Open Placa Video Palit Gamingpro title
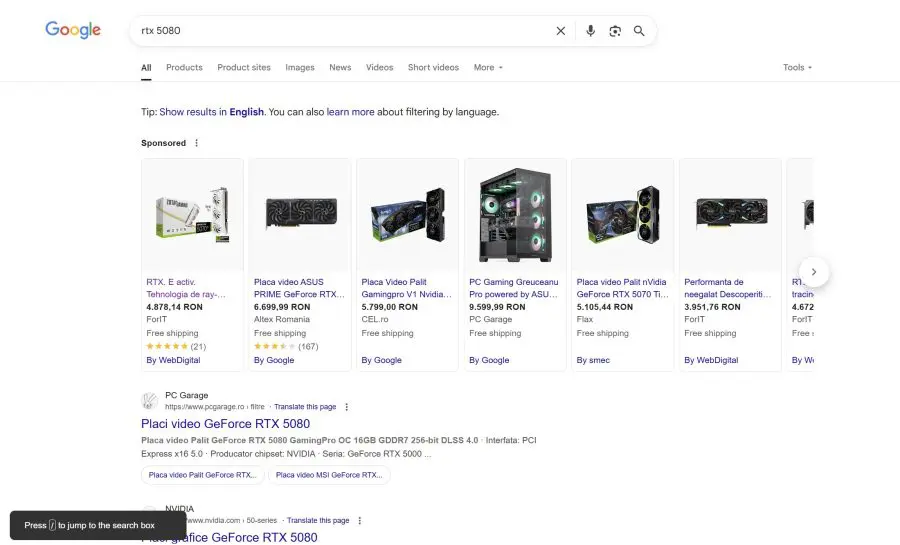 click(x=406, y=288)
